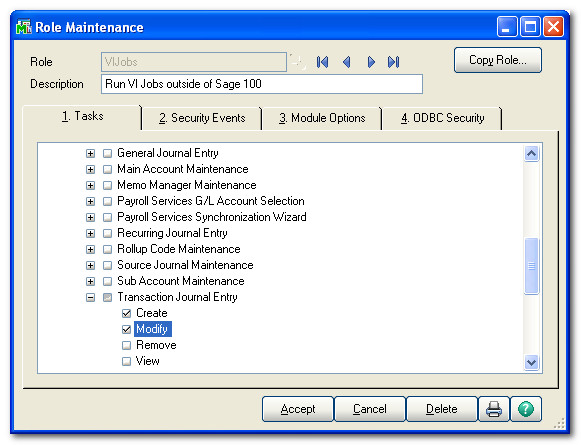Viewport: 581px width, 445px height.
Task: Click the task list scrollbar thumb
Action: tap(532, 266)
